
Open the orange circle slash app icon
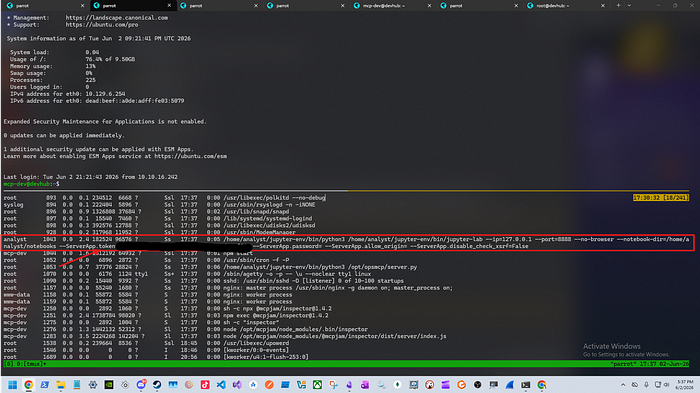point(269,385)
